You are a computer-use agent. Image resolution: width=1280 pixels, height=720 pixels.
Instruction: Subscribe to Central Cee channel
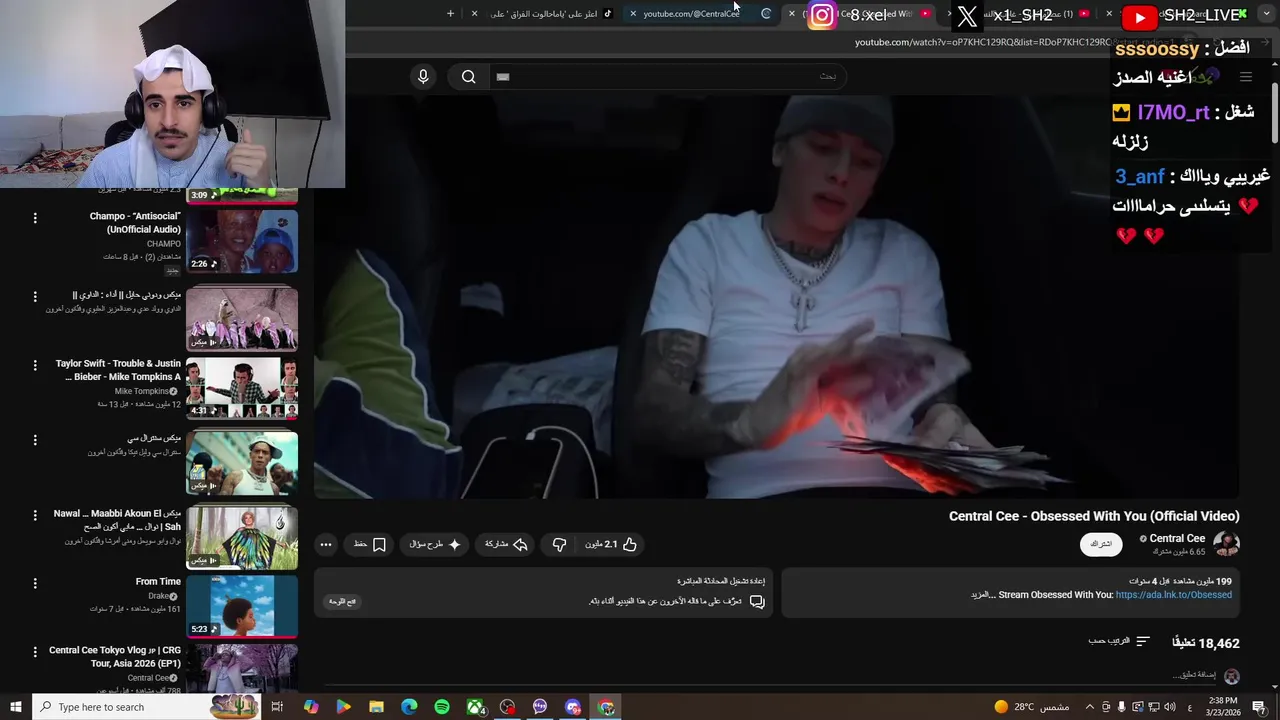click(1101, 544)
